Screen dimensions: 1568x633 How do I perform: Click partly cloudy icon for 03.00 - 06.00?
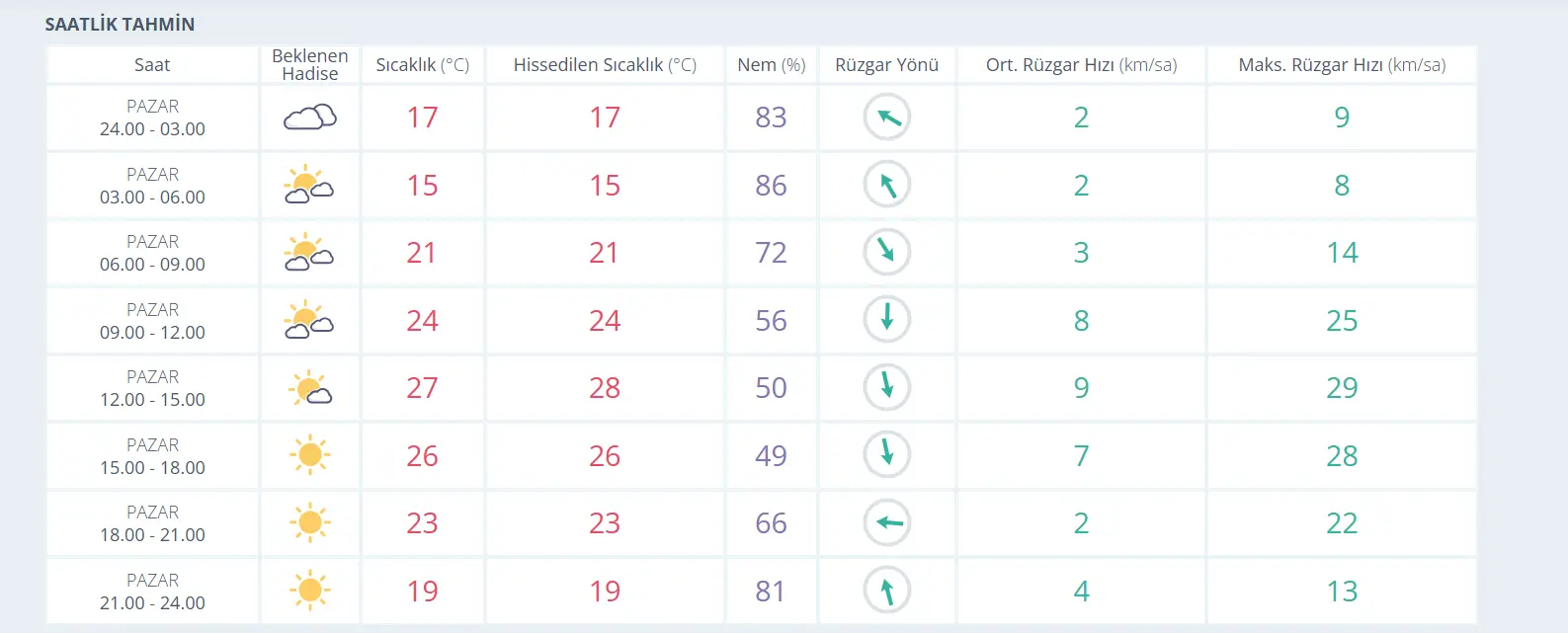pyautogui.click(x=309, y=185)
